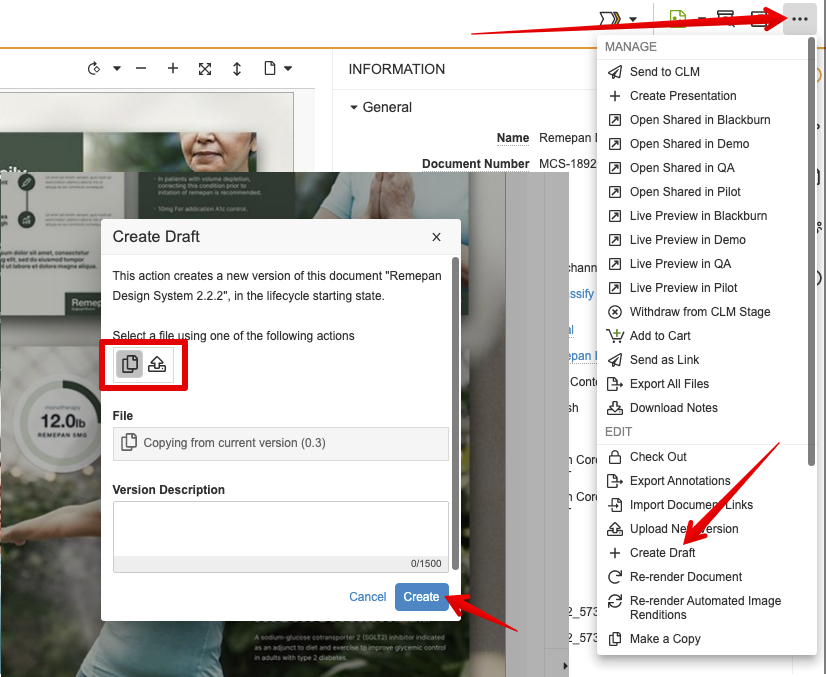Image resolution: width=826 pixels, height=677 pixels.
Task: Choose Create Draft from the menu
Action: (662, 553)
